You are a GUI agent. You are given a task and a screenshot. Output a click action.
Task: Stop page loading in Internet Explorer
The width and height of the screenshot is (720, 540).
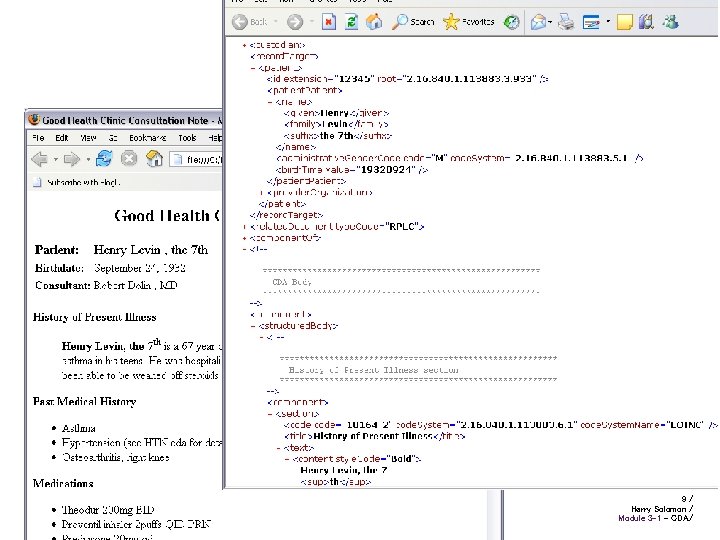coord(329,22)
